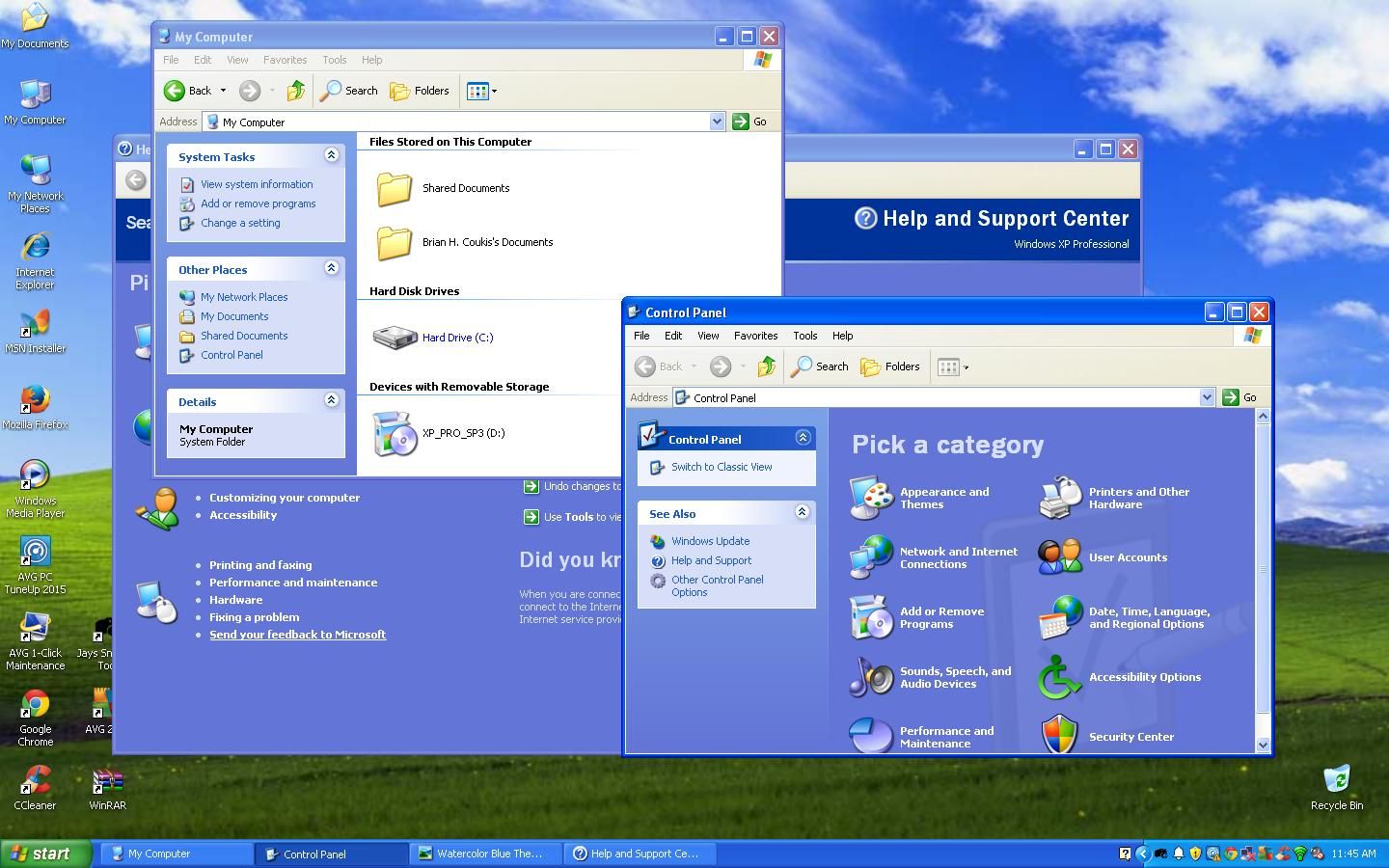The image size is (1389, 868).
Task: Select Recycle Bin desktop icon
Action: pyautogui.click(x=1337, y=787)
